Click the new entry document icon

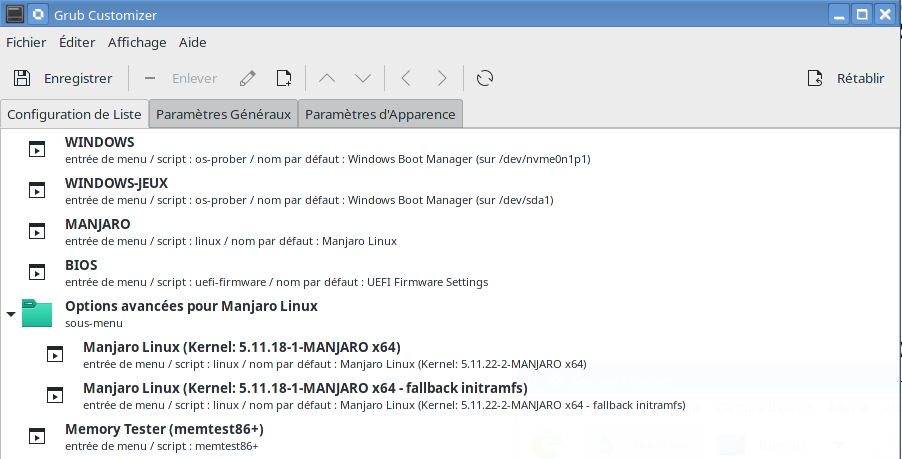click(284, 78)
